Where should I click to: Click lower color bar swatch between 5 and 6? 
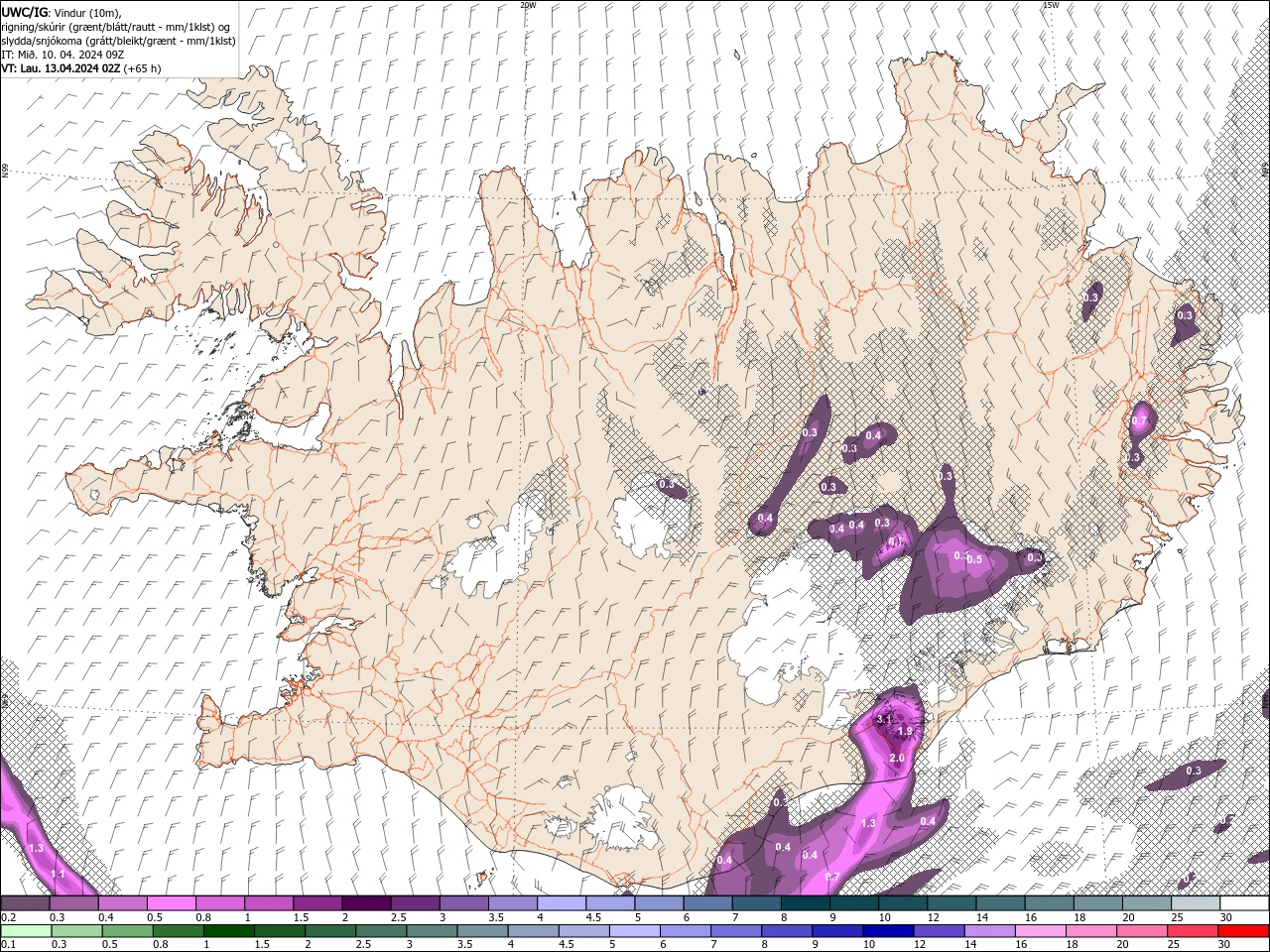pyautogui.click(x=634, y=931)
